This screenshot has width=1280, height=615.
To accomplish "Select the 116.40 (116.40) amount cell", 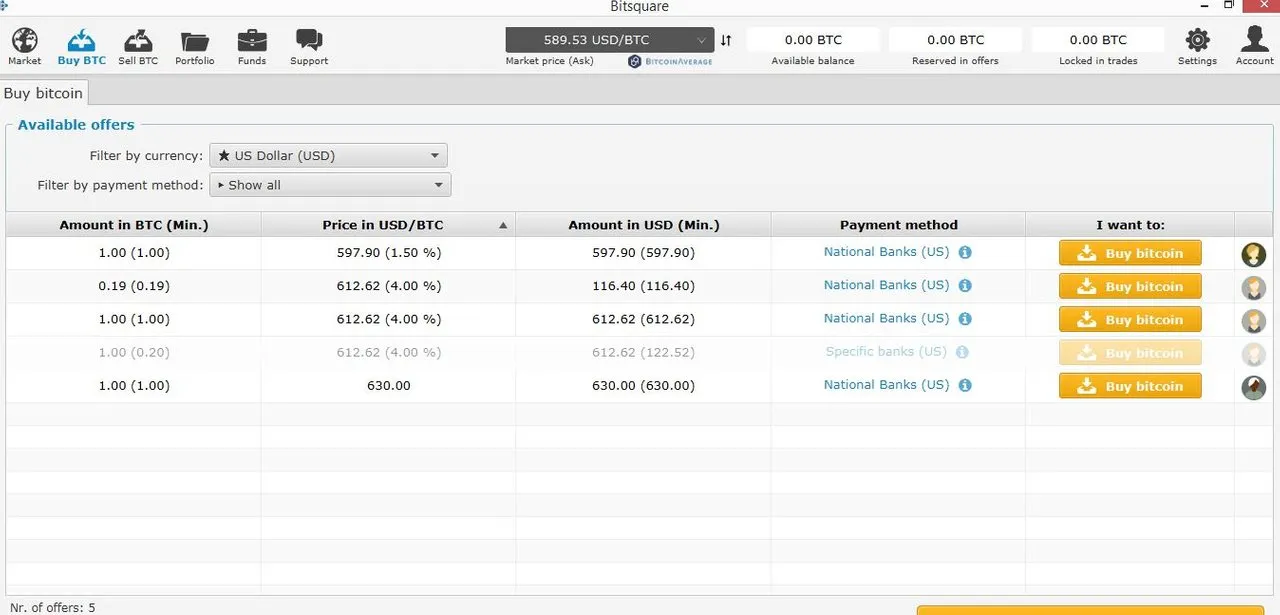I will pyautogui.click(x=644, y=286).
